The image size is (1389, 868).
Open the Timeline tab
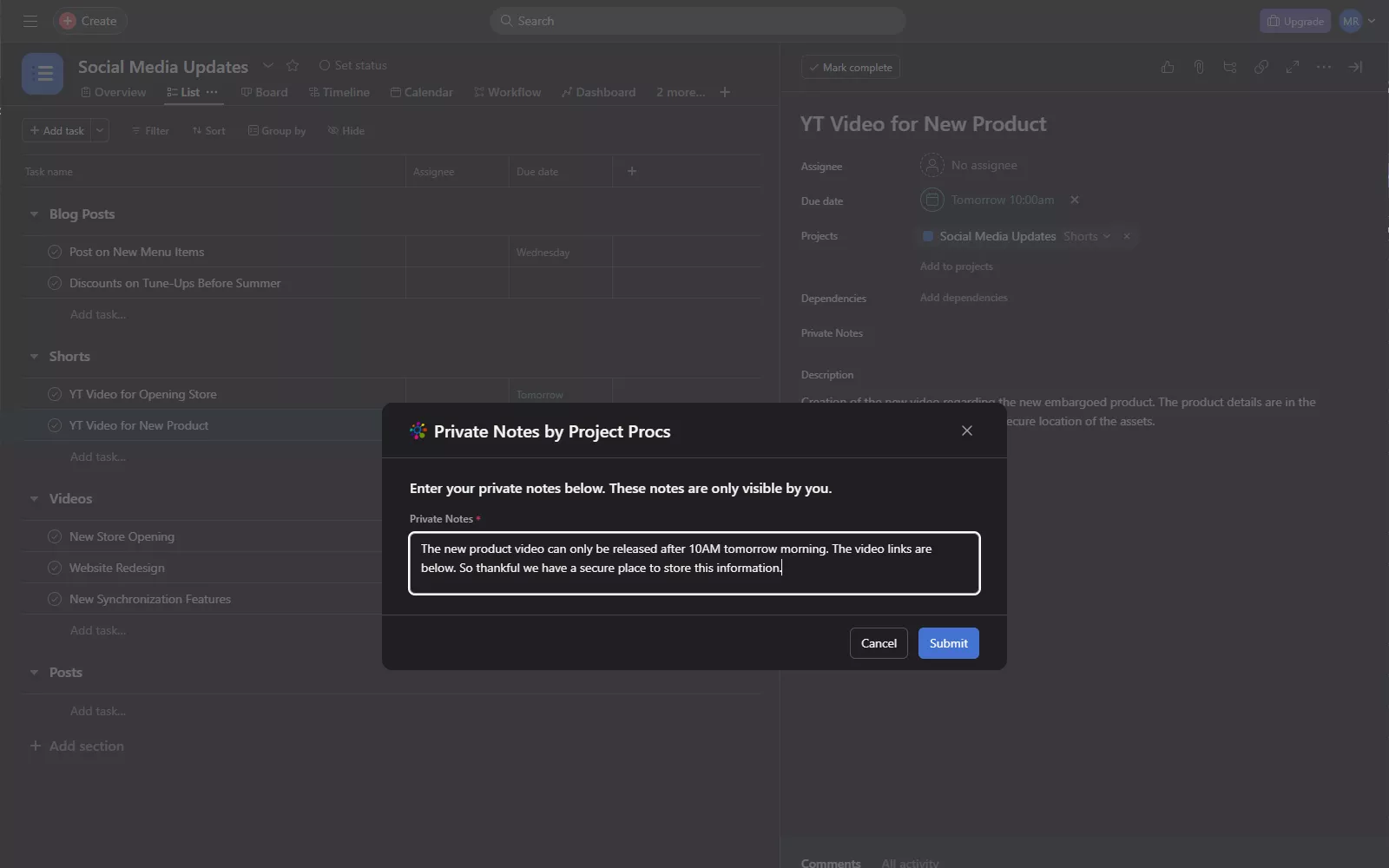pyautogui.click(x=339, y=92)
